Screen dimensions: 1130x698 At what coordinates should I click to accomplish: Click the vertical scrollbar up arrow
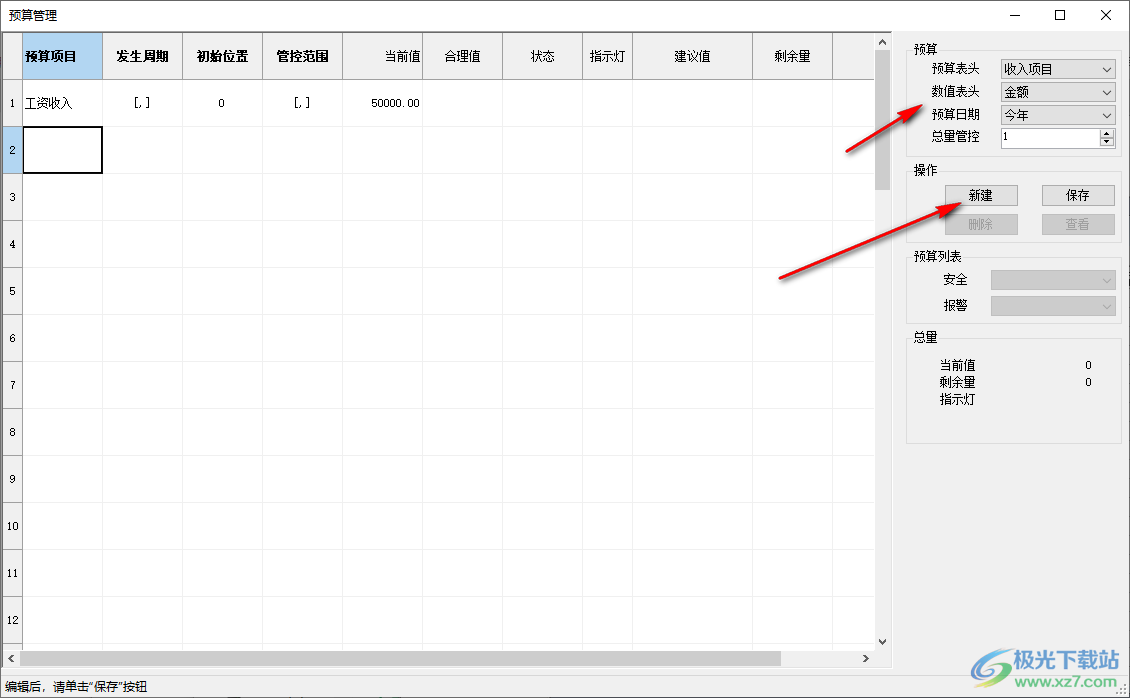pyautogui.click(x=883, y=42)
